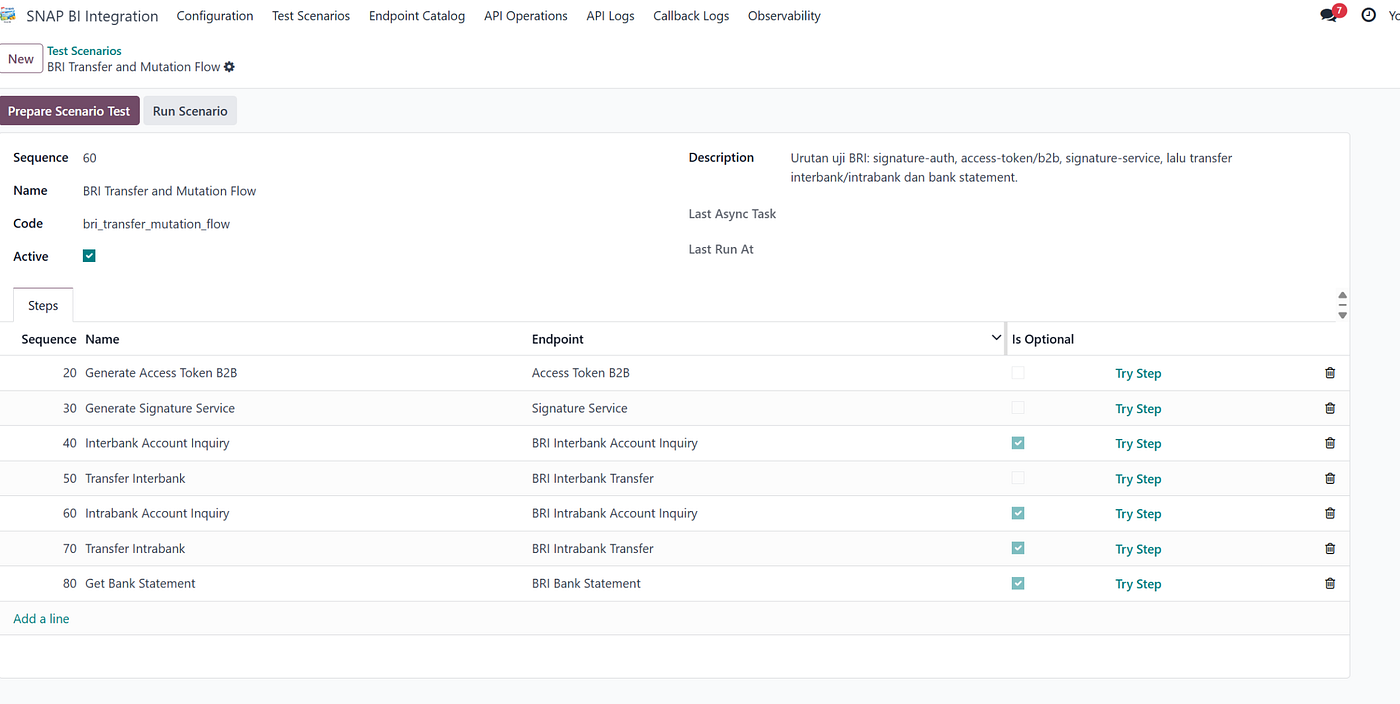Image resolution: width=1400 pixels, height=704 pixels.
Task: Click the scroll down arrow at right edge
Action: point(1342,314)
